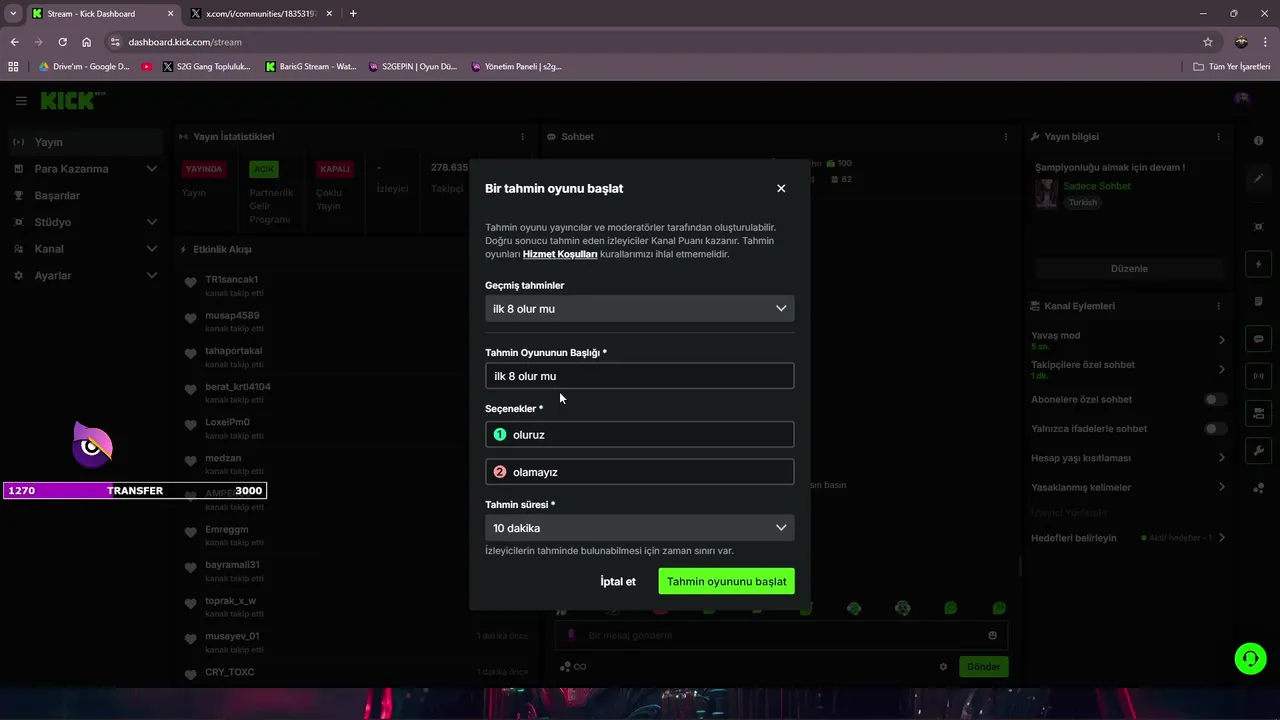Bookmark this page with star icon
The width and height of the screenshot is (1280, 720).
pyautogui.click(x=1208, y=42)
